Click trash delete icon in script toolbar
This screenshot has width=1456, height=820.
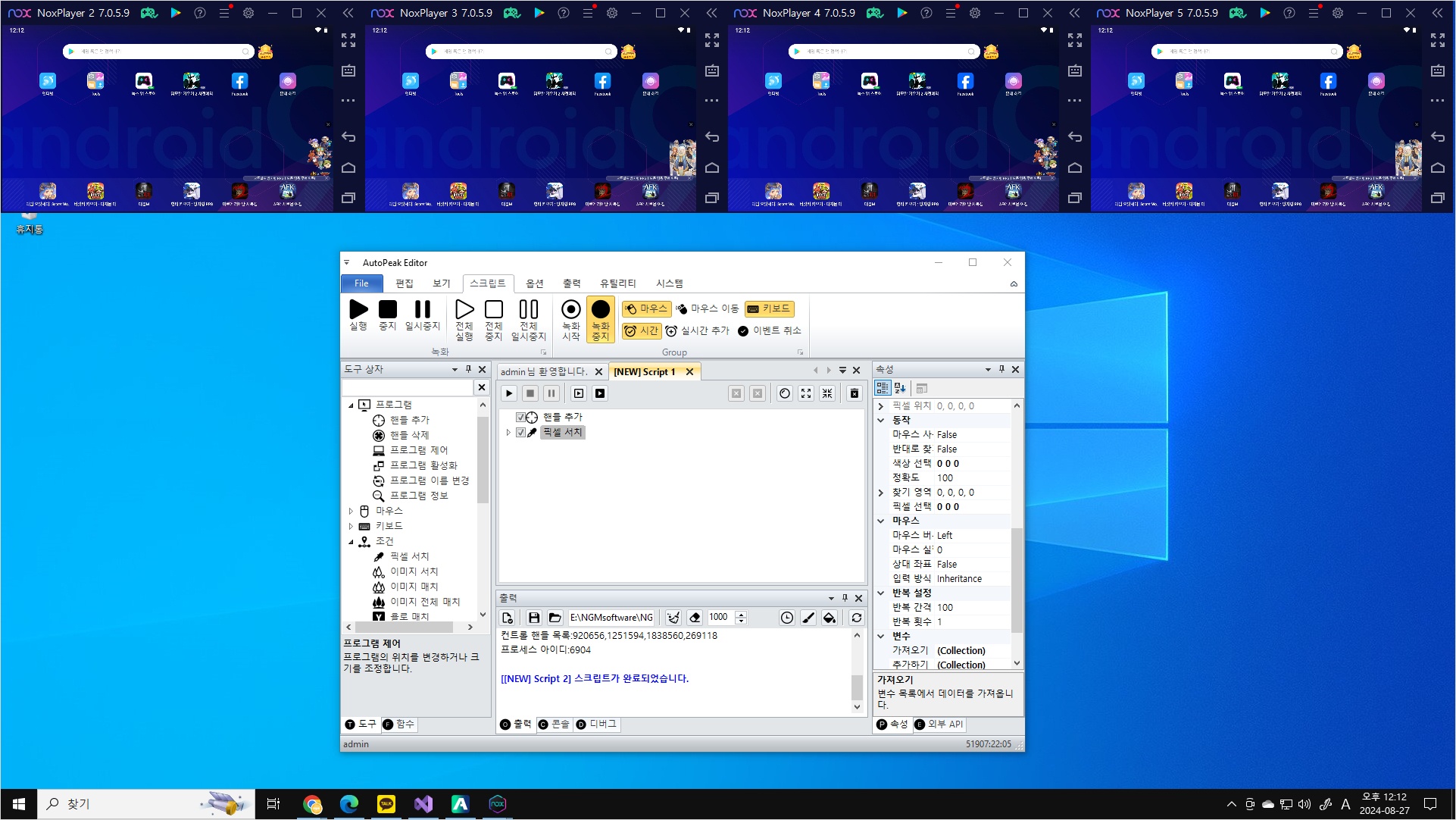855,393
